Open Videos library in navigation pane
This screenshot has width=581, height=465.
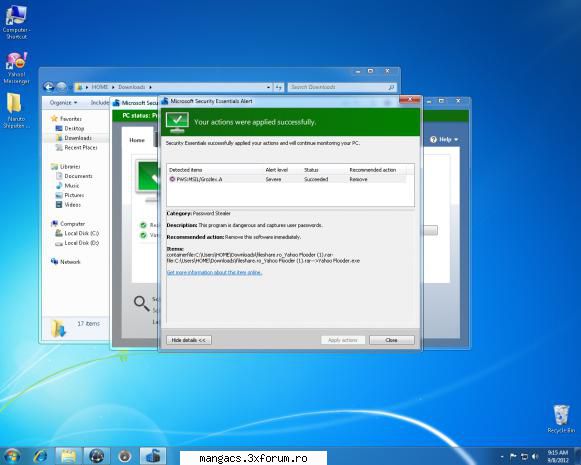[68, 205]
